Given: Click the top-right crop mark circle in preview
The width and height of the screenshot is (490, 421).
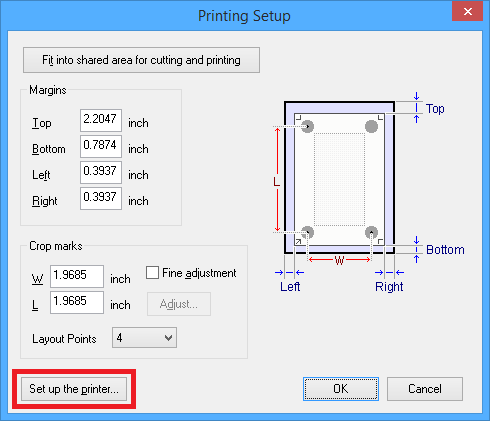Looking at the screenshot, I should (371, 126).
